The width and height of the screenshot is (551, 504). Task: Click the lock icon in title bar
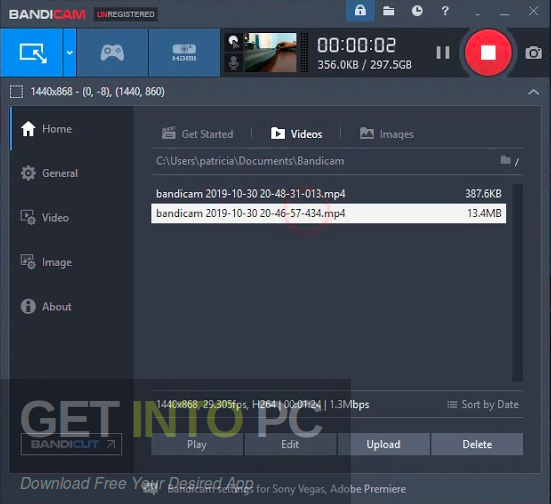(x=360, y=11)
